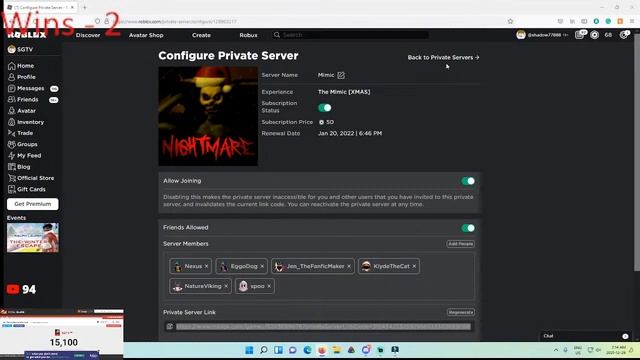Go to the Discover tab
The height and width of the screenshot is (360, 640).
point(88,35)
